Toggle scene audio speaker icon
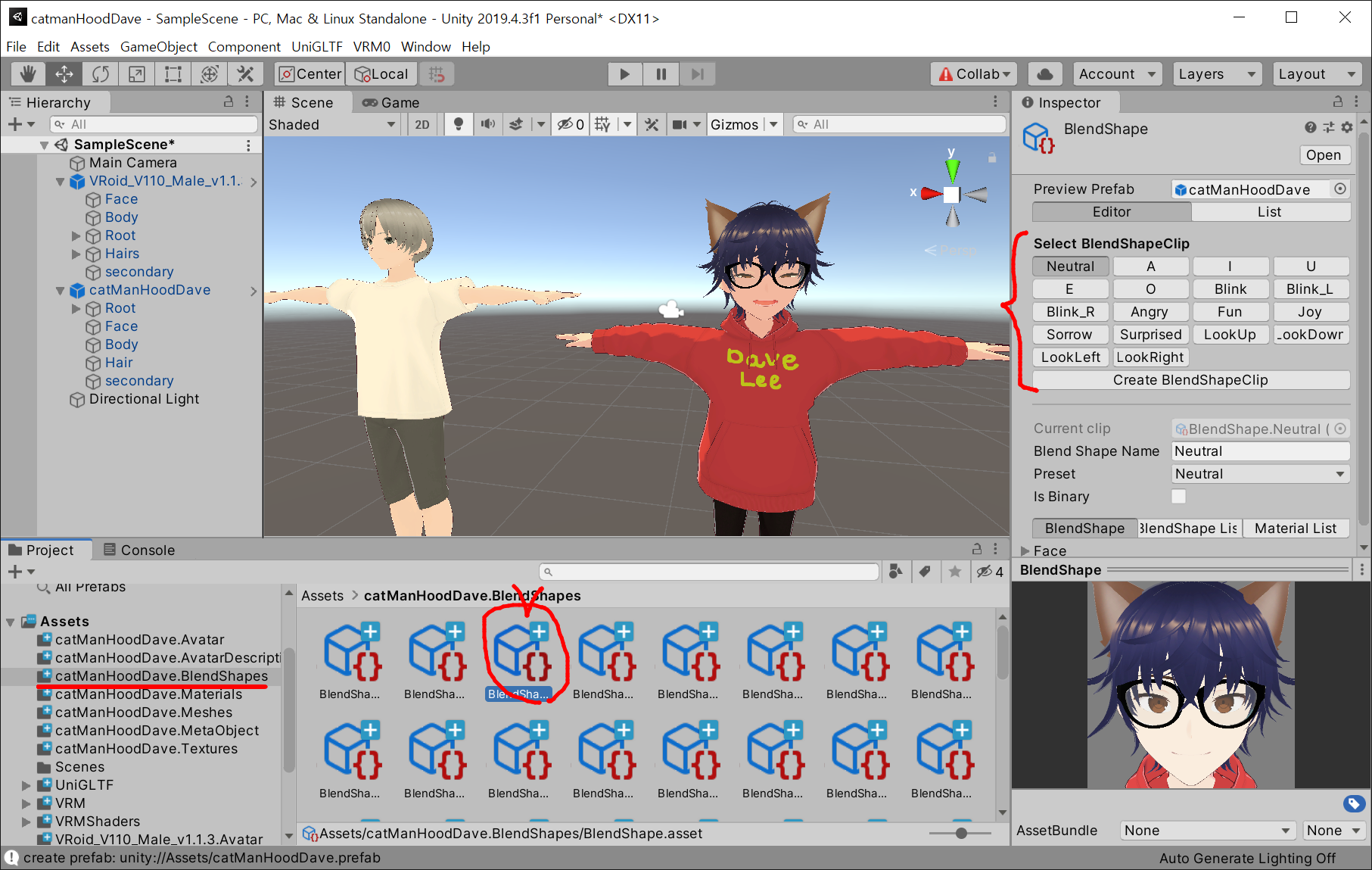Image resolution: width=1372 pixels, height=870 pixels. coord(488,124)
